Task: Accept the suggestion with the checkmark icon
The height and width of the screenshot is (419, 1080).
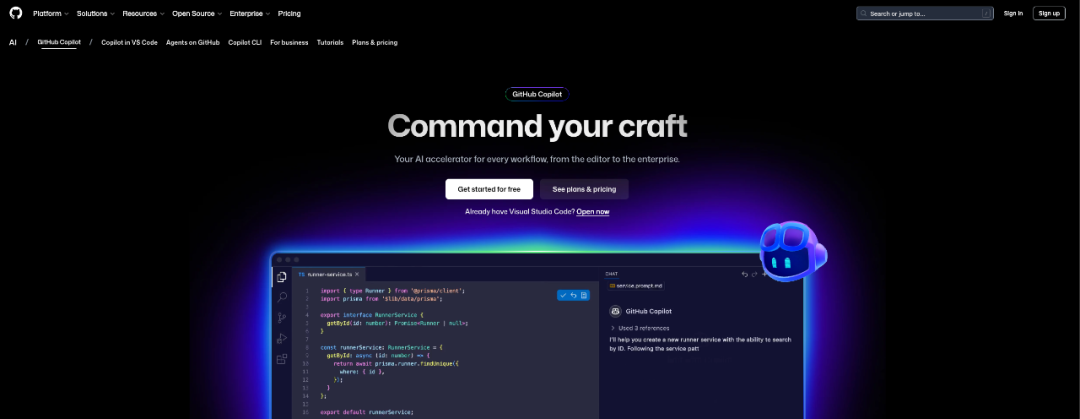Action: (563, 295)
